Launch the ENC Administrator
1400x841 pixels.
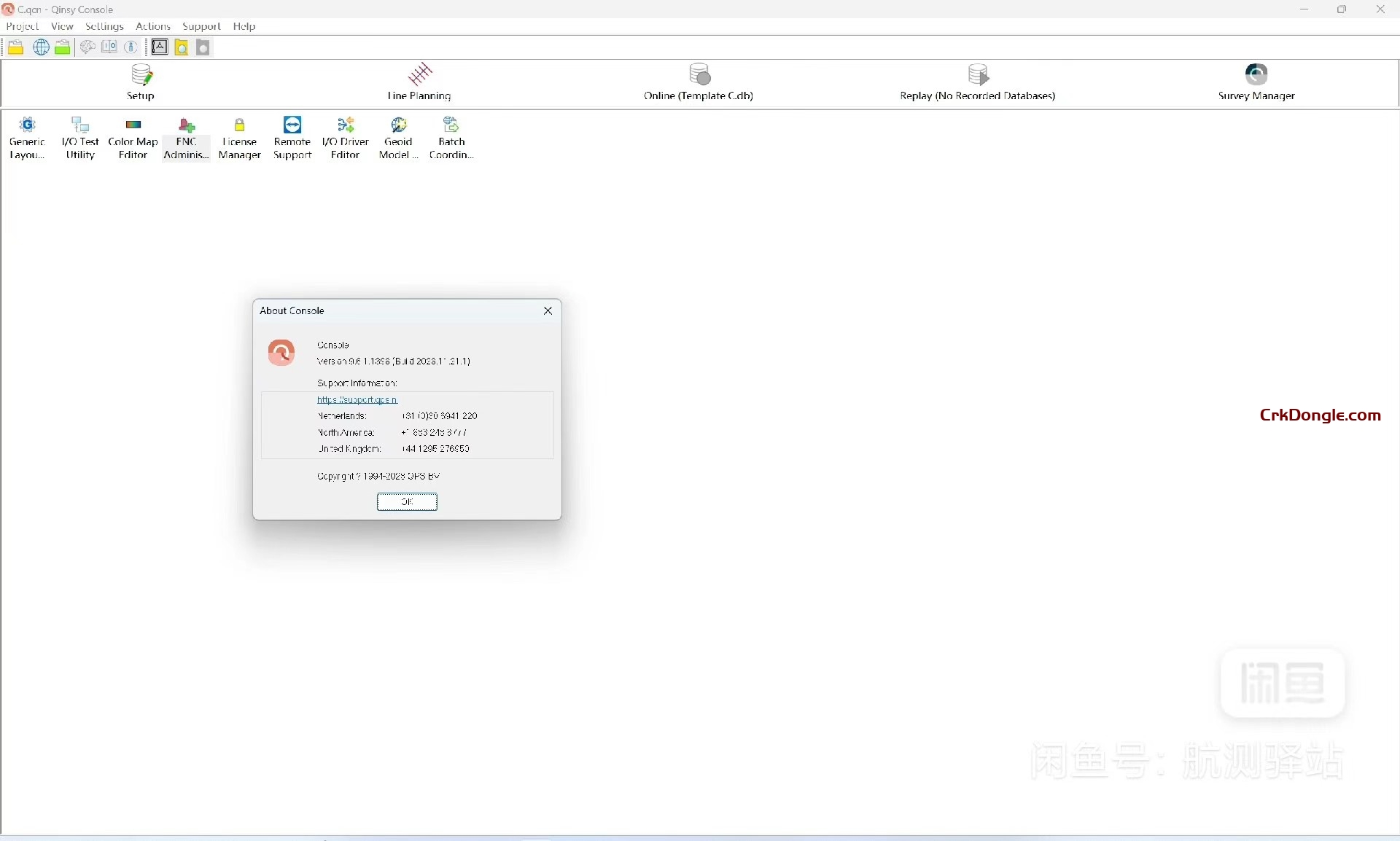pos(186,138)
